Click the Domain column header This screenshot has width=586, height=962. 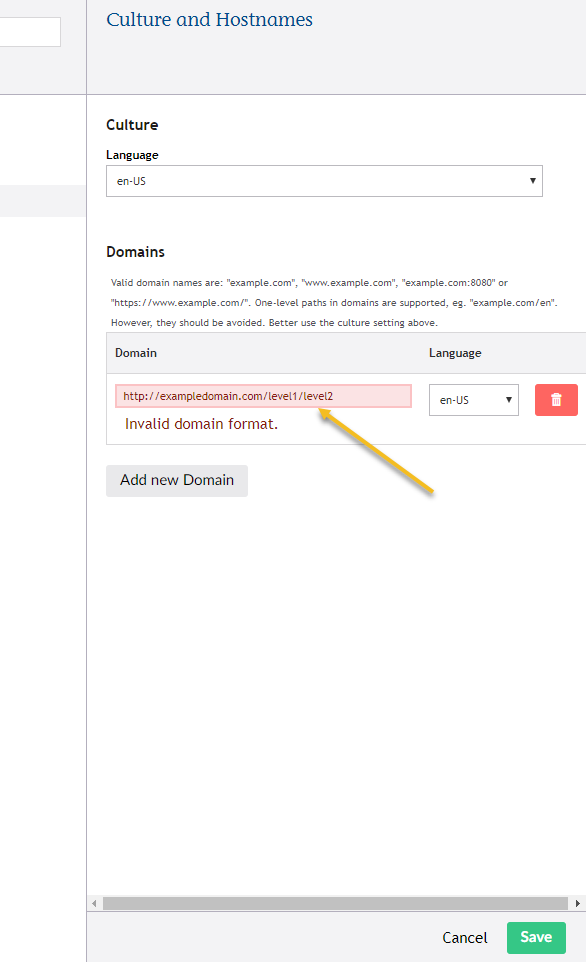coord(135,353)
